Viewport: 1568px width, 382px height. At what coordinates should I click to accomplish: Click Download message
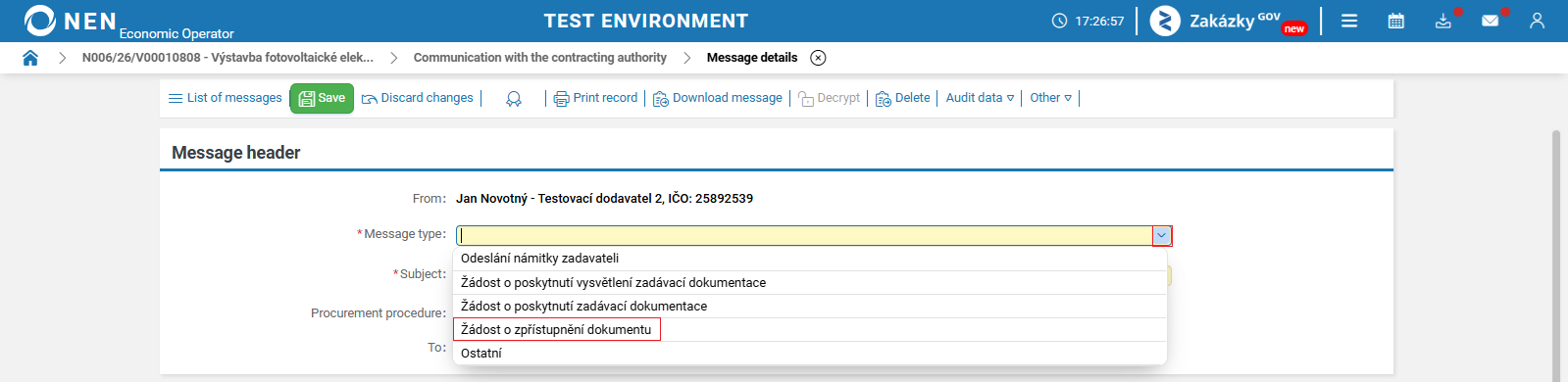(718, 98)
